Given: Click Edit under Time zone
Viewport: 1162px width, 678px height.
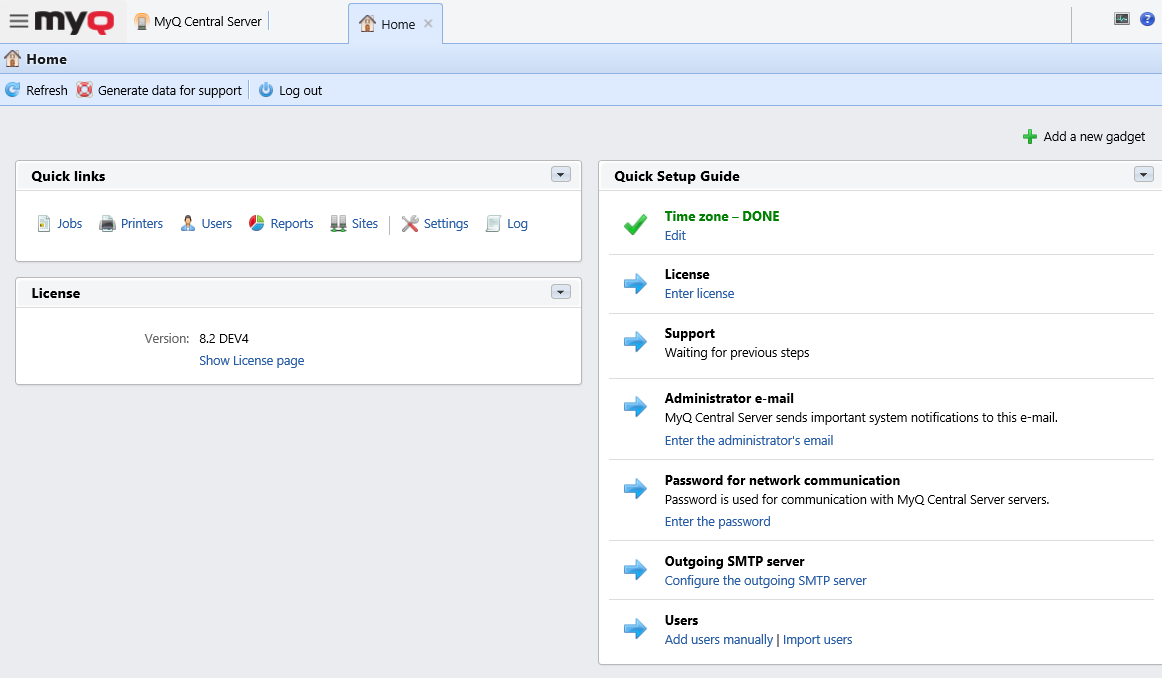Looking at the screenshot, I should (x=675, y=235).
